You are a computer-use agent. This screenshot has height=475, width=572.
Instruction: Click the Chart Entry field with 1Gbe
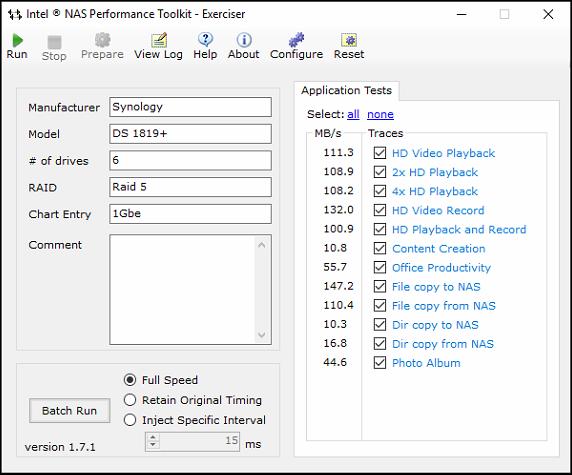pyautogui.click(x=190, y=213)
